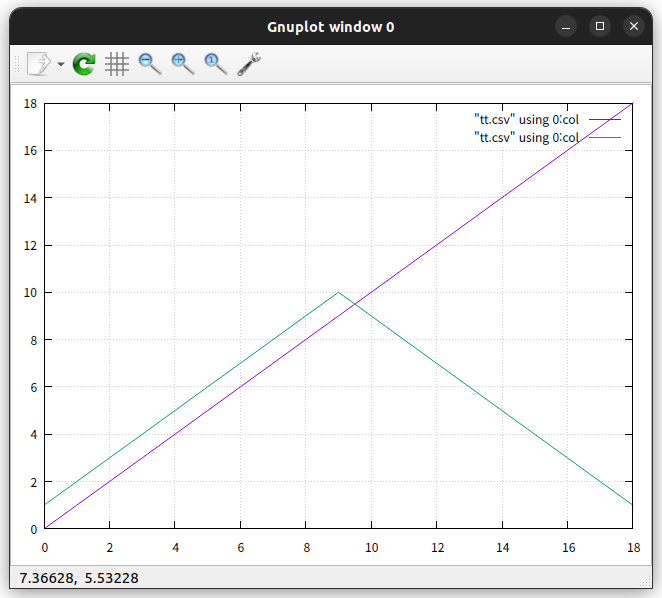This screenshot has width=662, height=598.
Task: Open the export dropdown arrow
Action: coord(61,64)
